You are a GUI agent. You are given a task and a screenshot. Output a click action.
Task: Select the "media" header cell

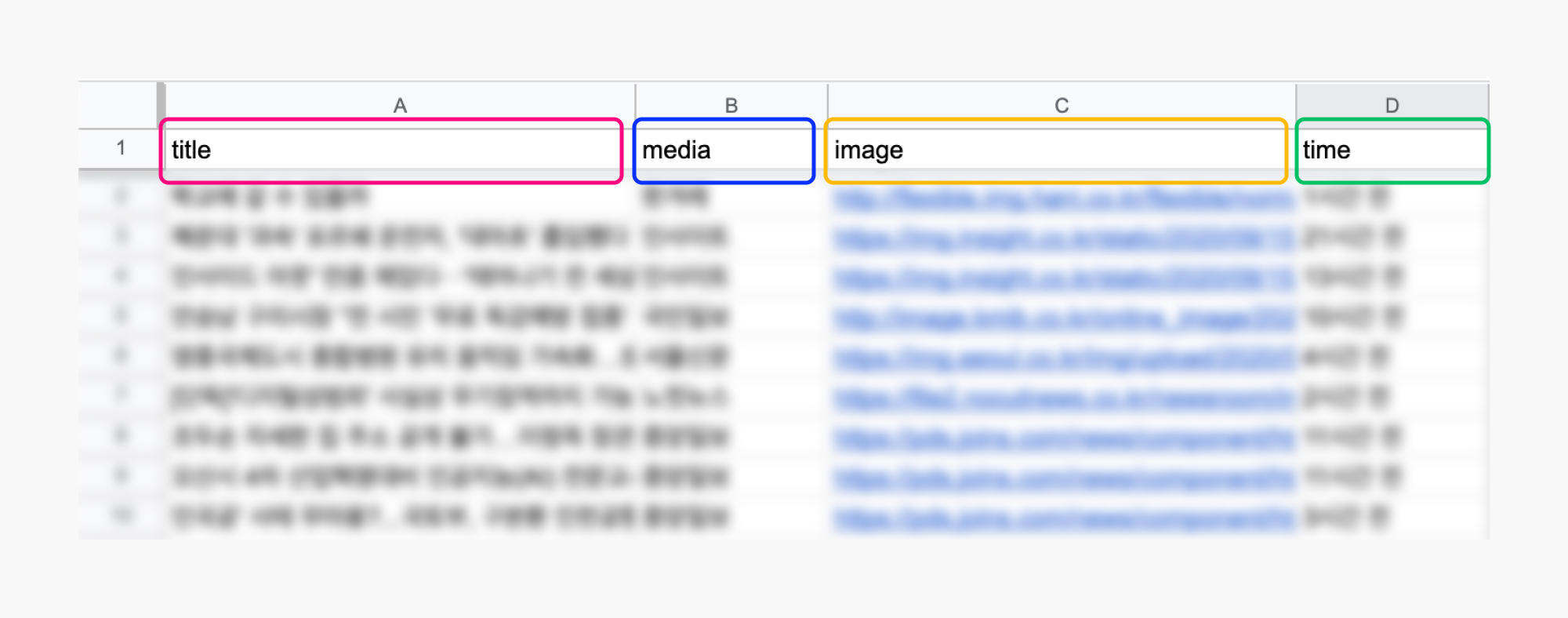click(724, 151)
